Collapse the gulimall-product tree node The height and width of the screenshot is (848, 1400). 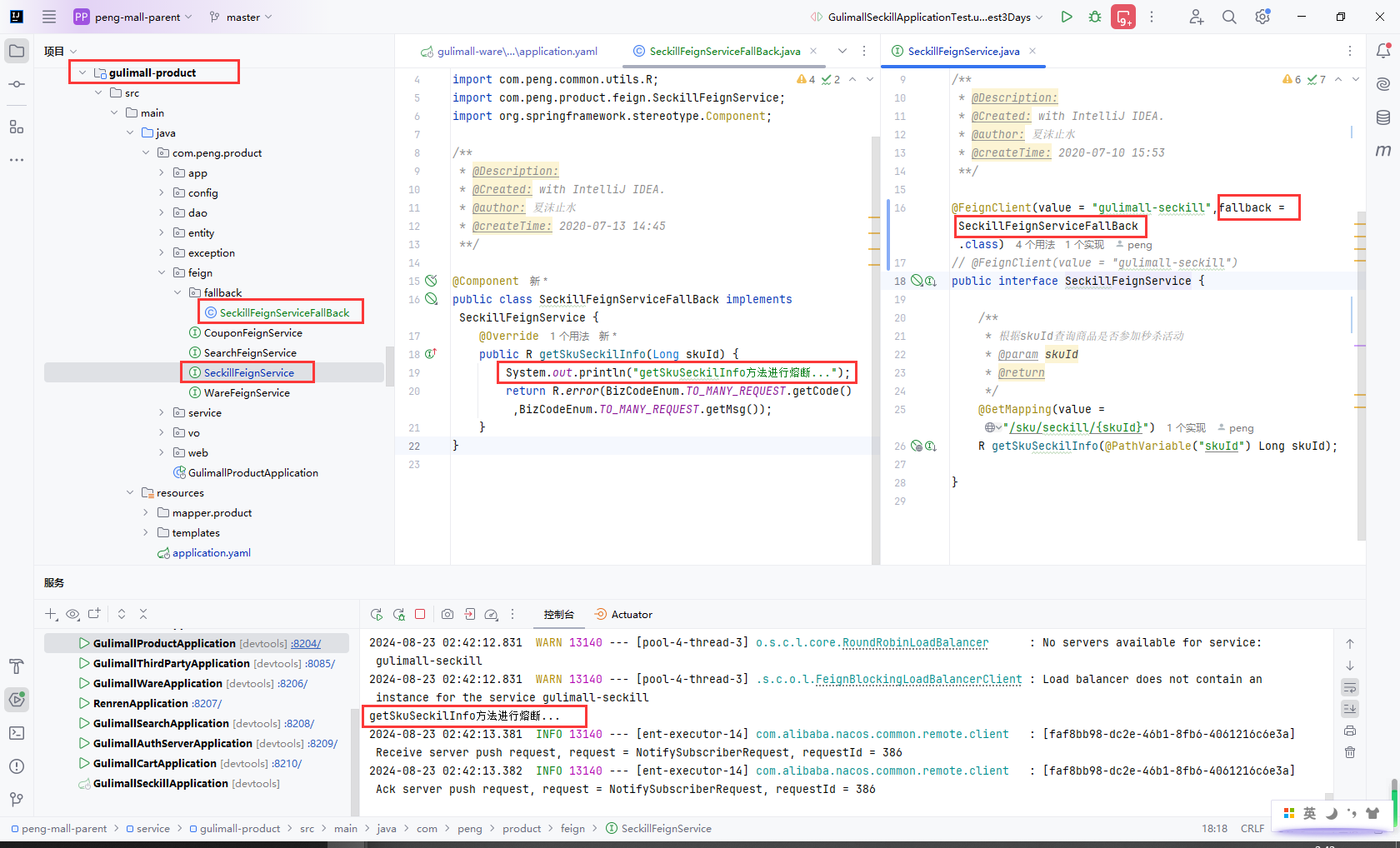tap(82, 72)
